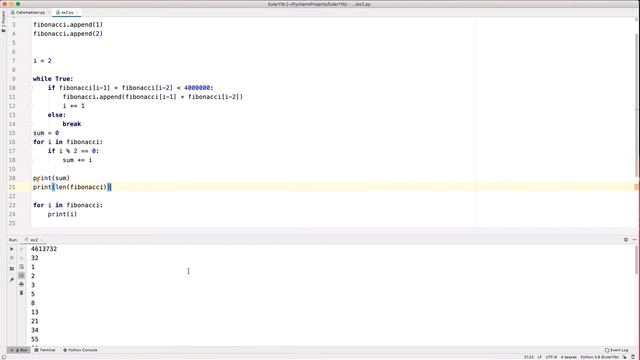Switch to the first editor tab
640x360 pixels.
pos(28,13)
